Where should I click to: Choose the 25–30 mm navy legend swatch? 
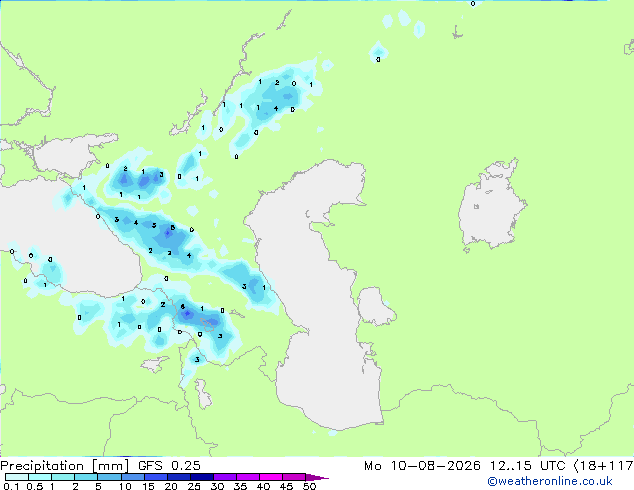click(201, 477)
